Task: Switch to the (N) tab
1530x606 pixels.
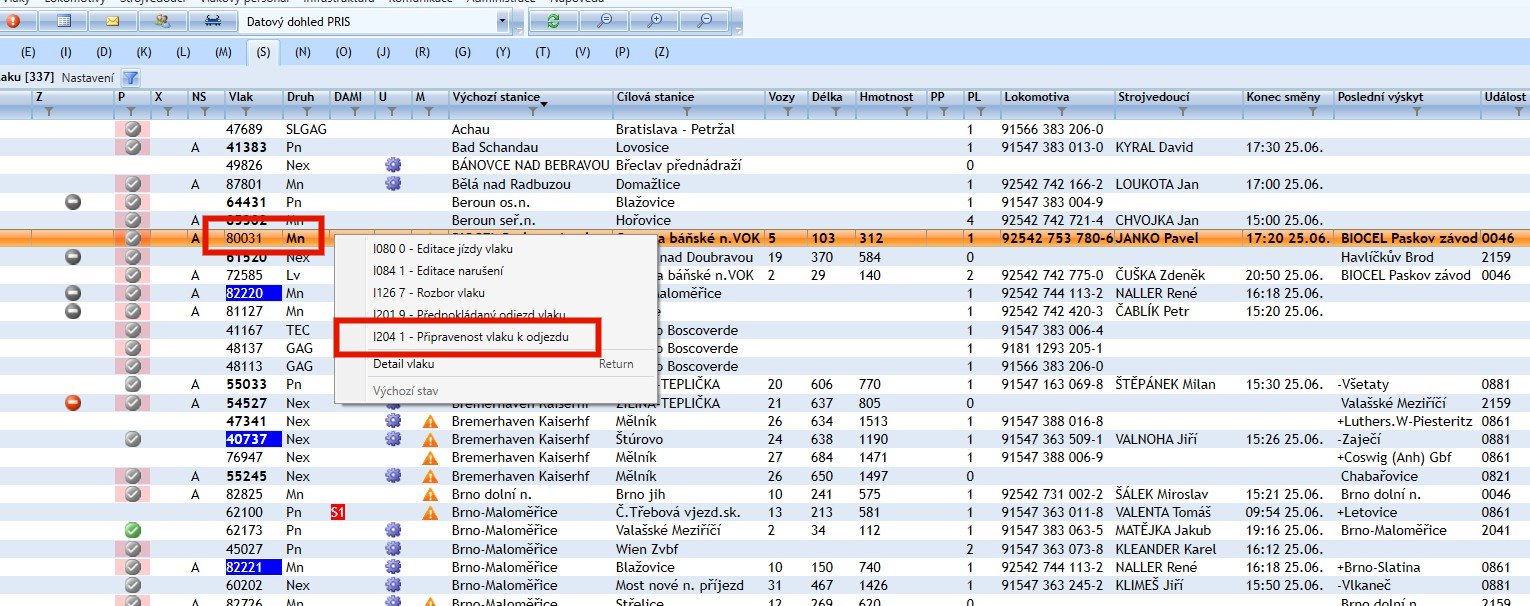Action: [303, 52]
